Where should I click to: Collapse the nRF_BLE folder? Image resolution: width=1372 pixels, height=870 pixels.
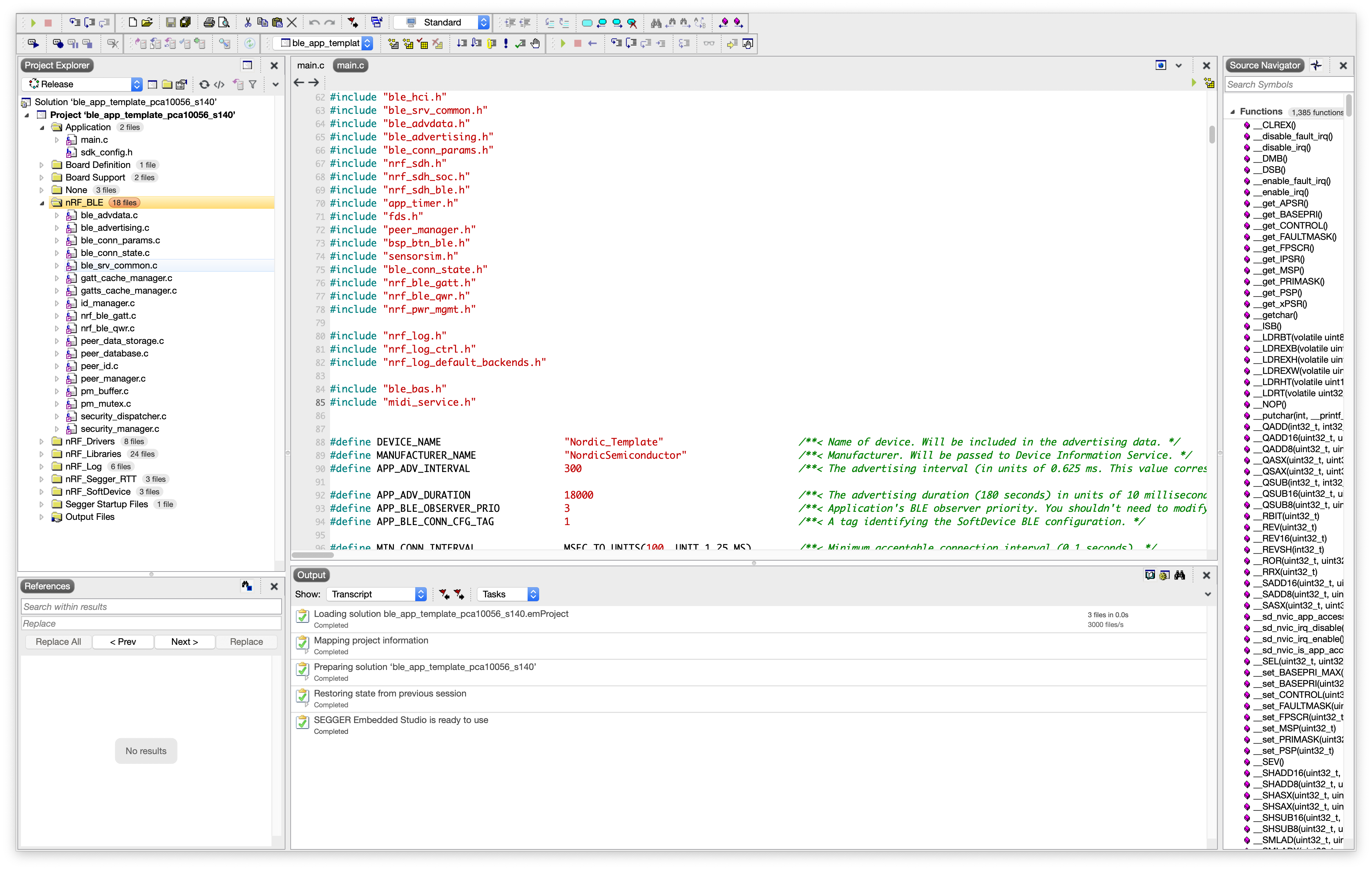42,203
